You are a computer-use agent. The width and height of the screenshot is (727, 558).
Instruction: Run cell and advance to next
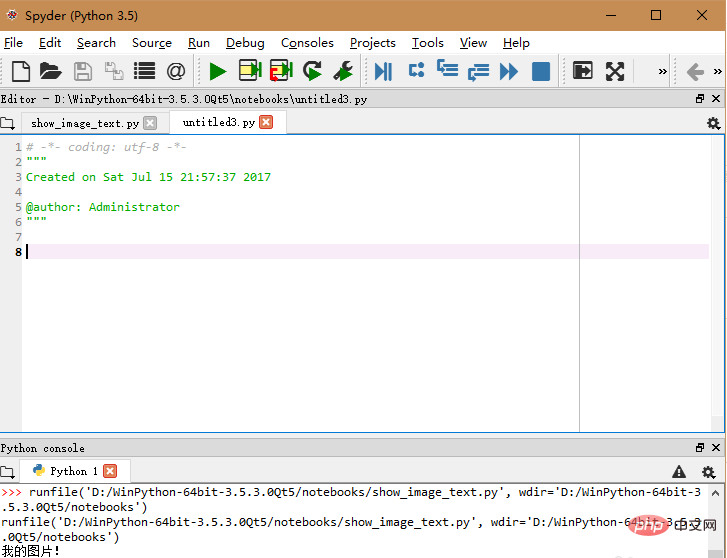click(x=281, y=71)
